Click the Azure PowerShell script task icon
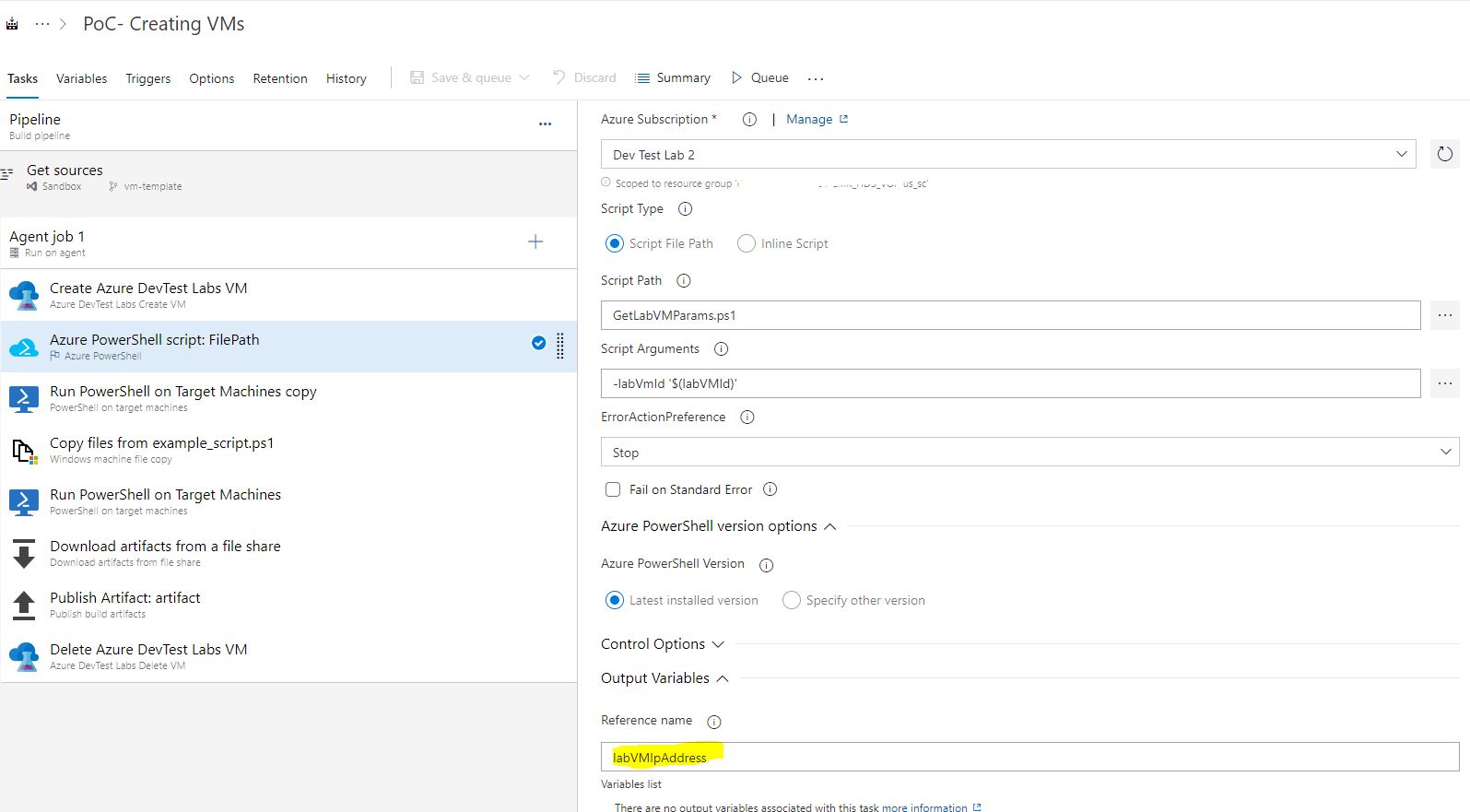Image resolution: width=1470 pixels, height=812 pixels. click(24, 347)
